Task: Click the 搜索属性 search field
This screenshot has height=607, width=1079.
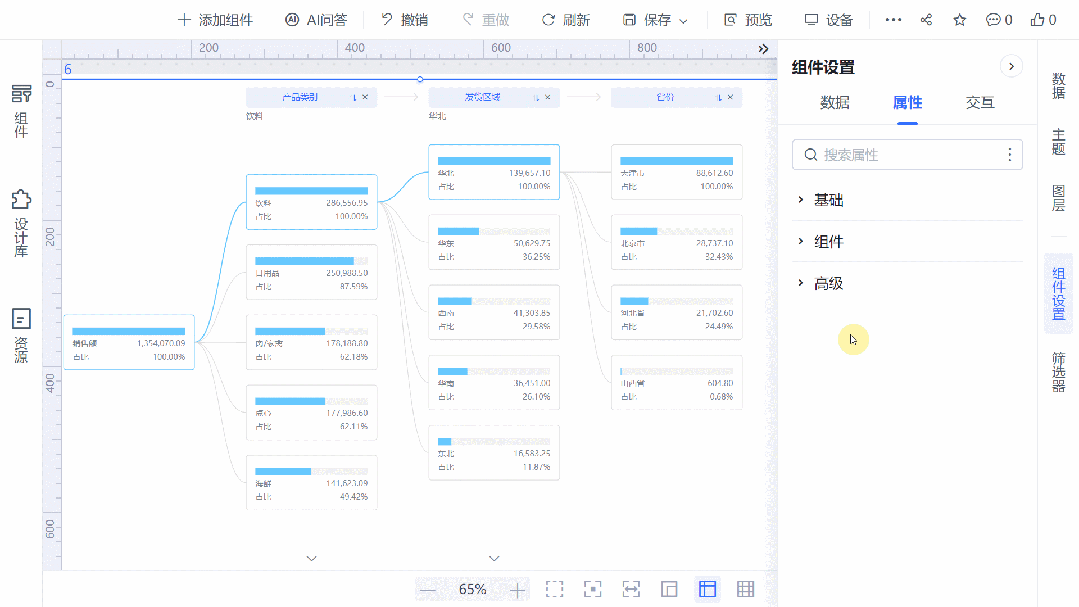Action: (907, 155)
